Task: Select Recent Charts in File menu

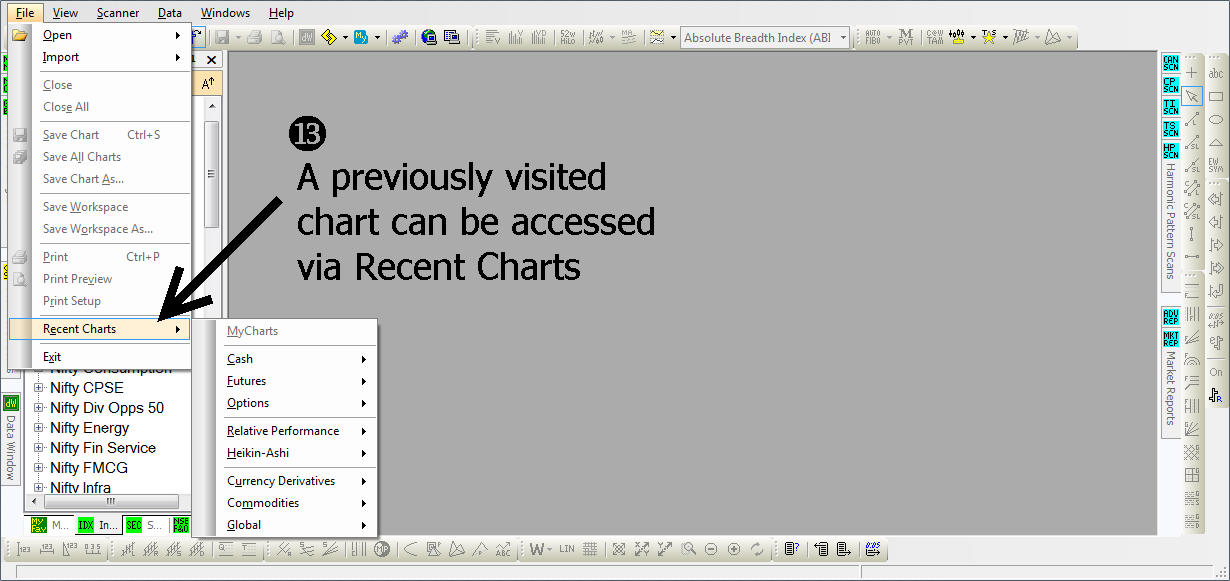Action: (x=99, y=329)
